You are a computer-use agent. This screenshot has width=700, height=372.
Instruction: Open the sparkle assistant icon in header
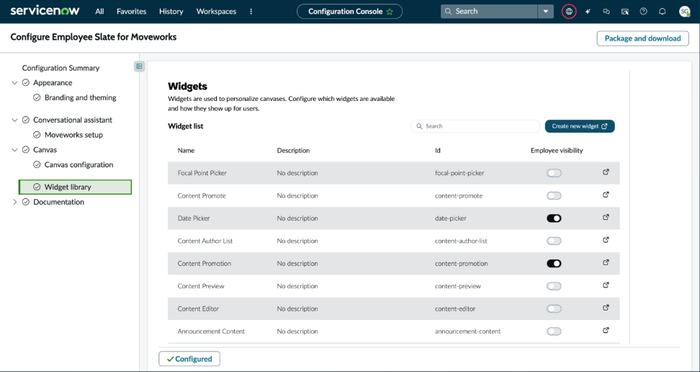tap(588, 12)
